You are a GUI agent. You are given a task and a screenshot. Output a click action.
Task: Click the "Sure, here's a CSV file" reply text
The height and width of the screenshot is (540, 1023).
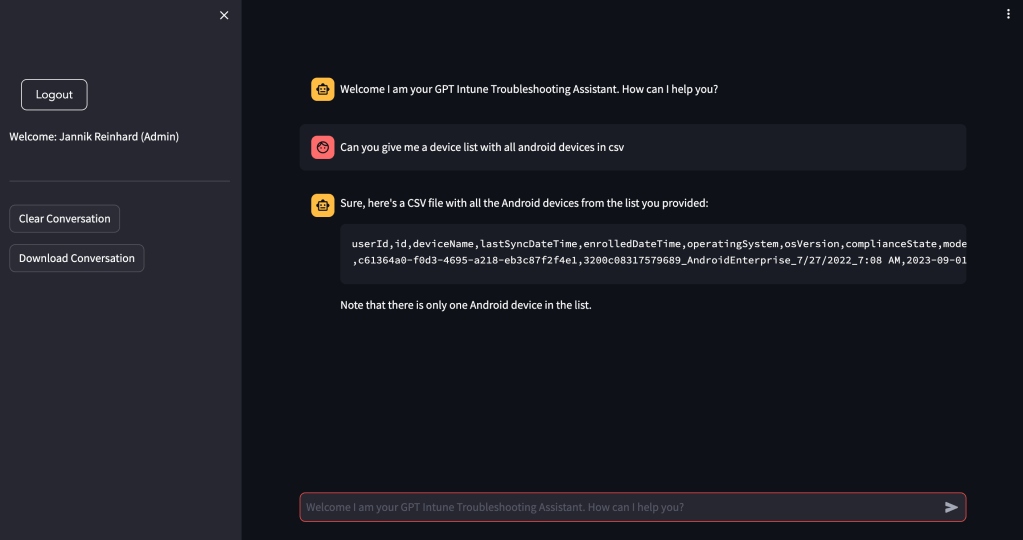(523, 203)
